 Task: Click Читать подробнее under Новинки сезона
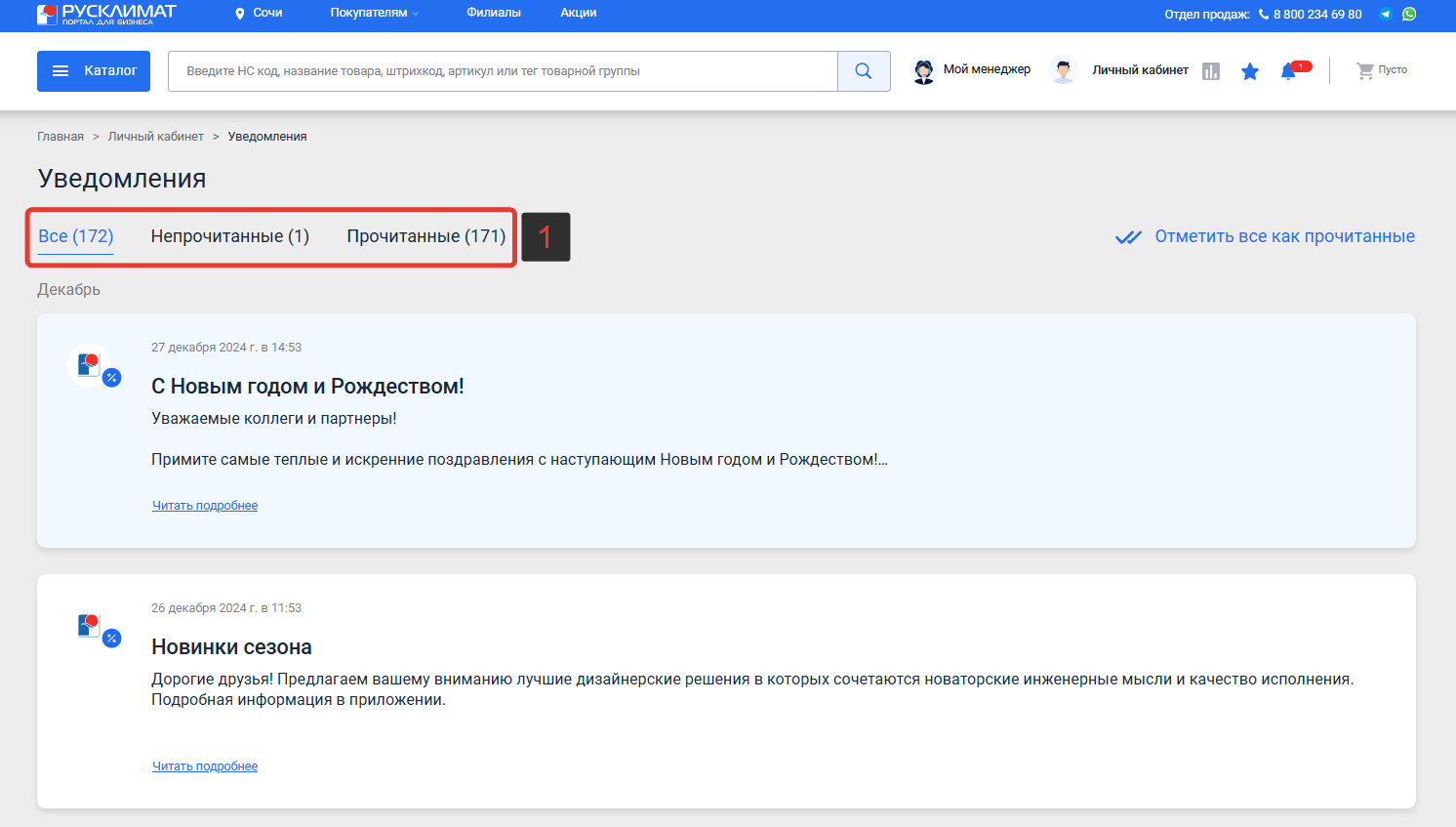[205, 766]
